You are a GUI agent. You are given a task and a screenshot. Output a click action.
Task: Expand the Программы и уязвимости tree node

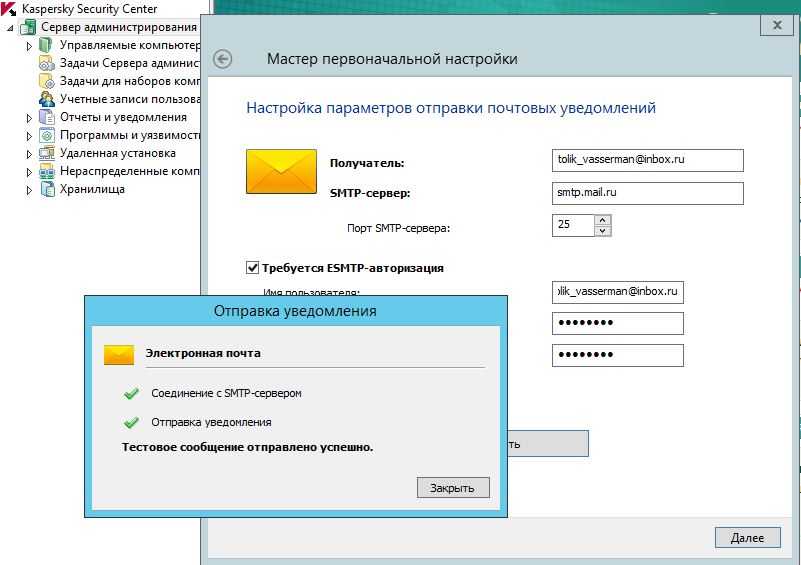[x=29, y=136]
